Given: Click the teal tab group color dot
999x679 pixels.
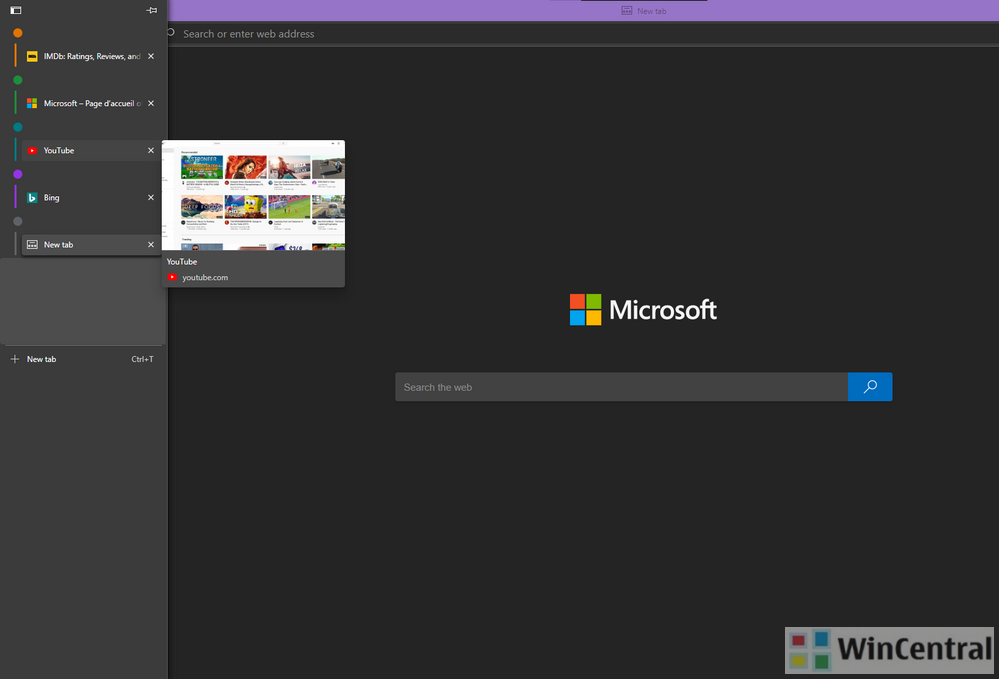Looking at the screenshot, I should [18, 127].
